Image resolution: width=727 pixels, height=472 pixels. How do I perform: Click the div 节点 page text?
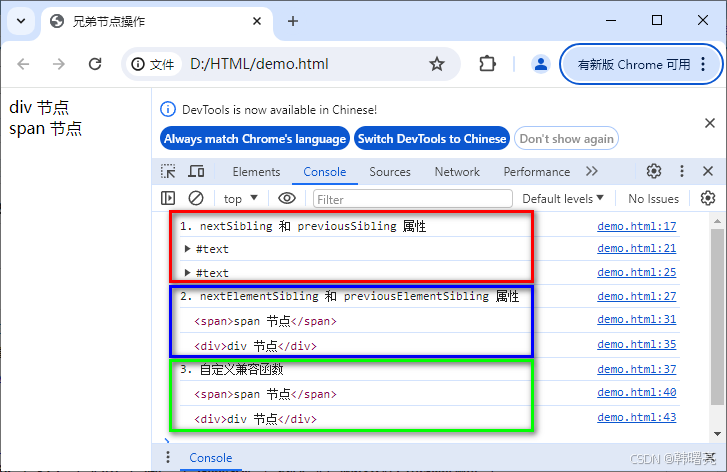click(39, 107)
